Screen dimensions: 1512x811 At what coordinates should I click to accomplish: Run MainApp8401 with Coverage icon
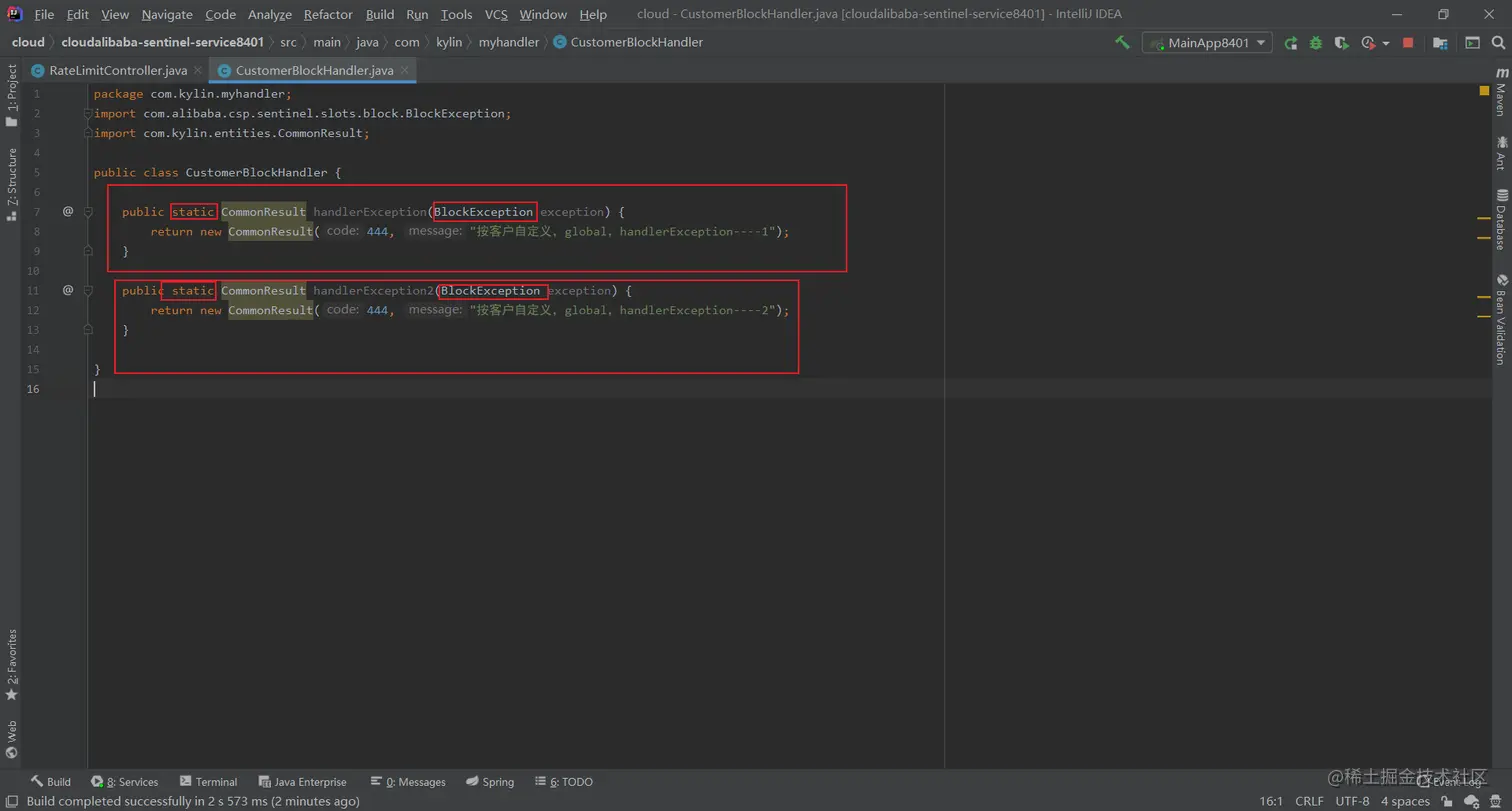1342,43
